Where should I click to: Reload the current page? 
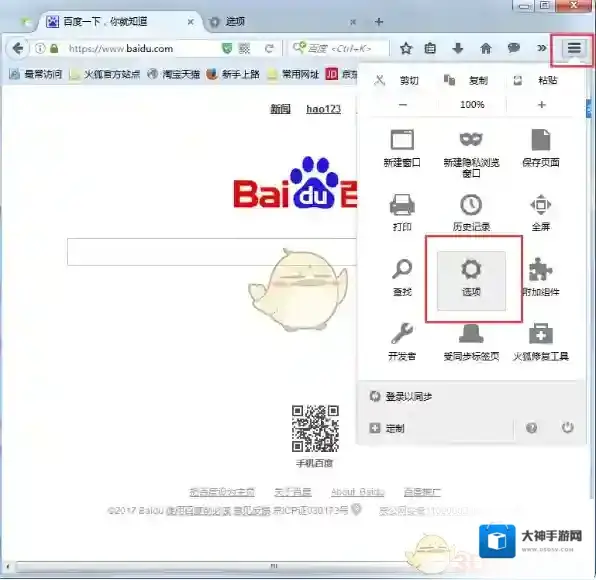(269, 49)
